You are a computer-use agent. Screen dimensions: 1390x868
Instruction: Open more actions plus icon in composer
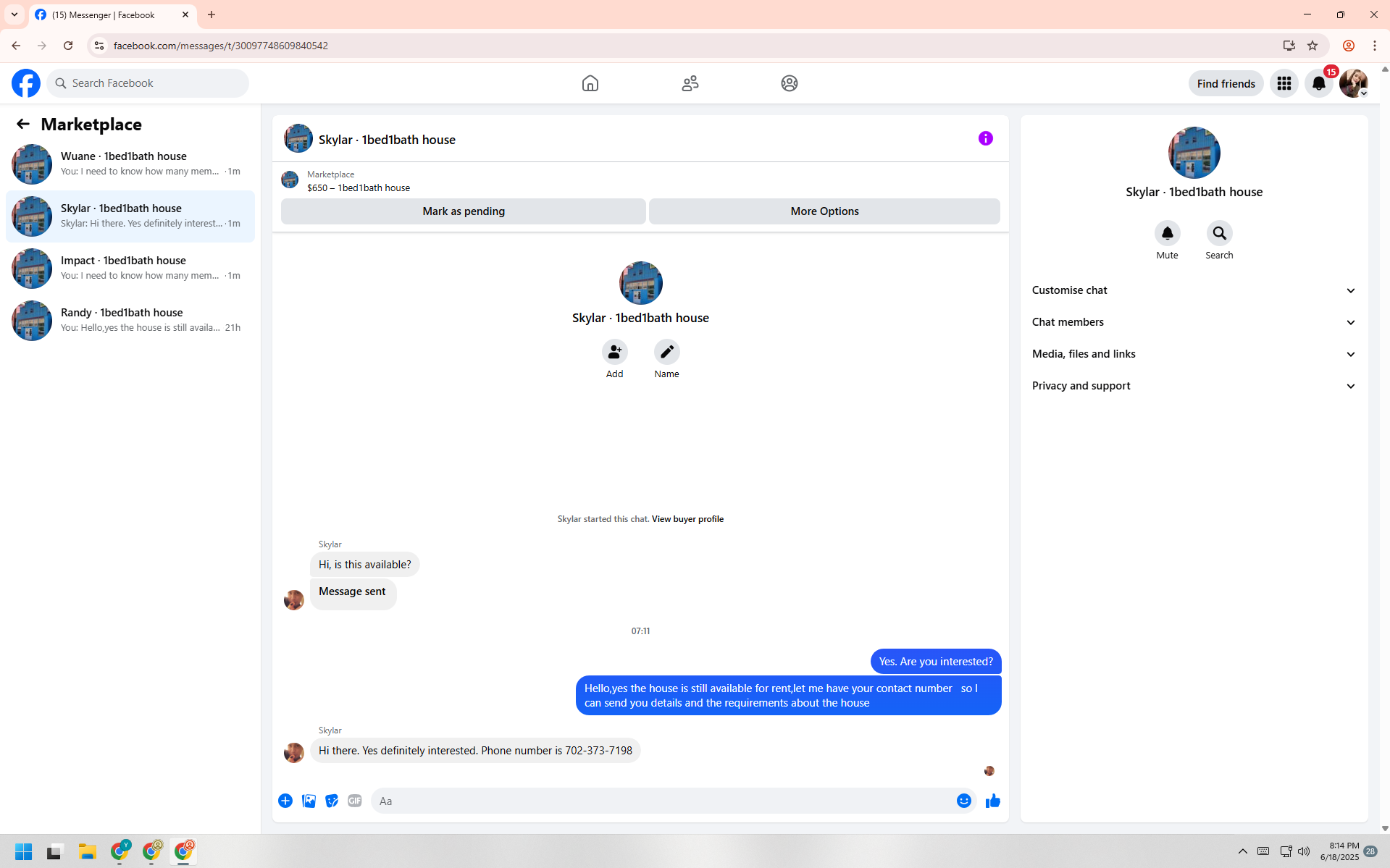285,801
